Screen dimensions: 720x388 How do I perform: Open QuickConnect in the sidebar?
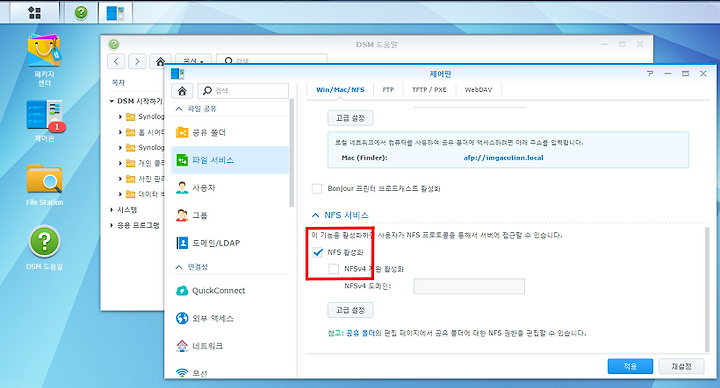tap(230, 291)
